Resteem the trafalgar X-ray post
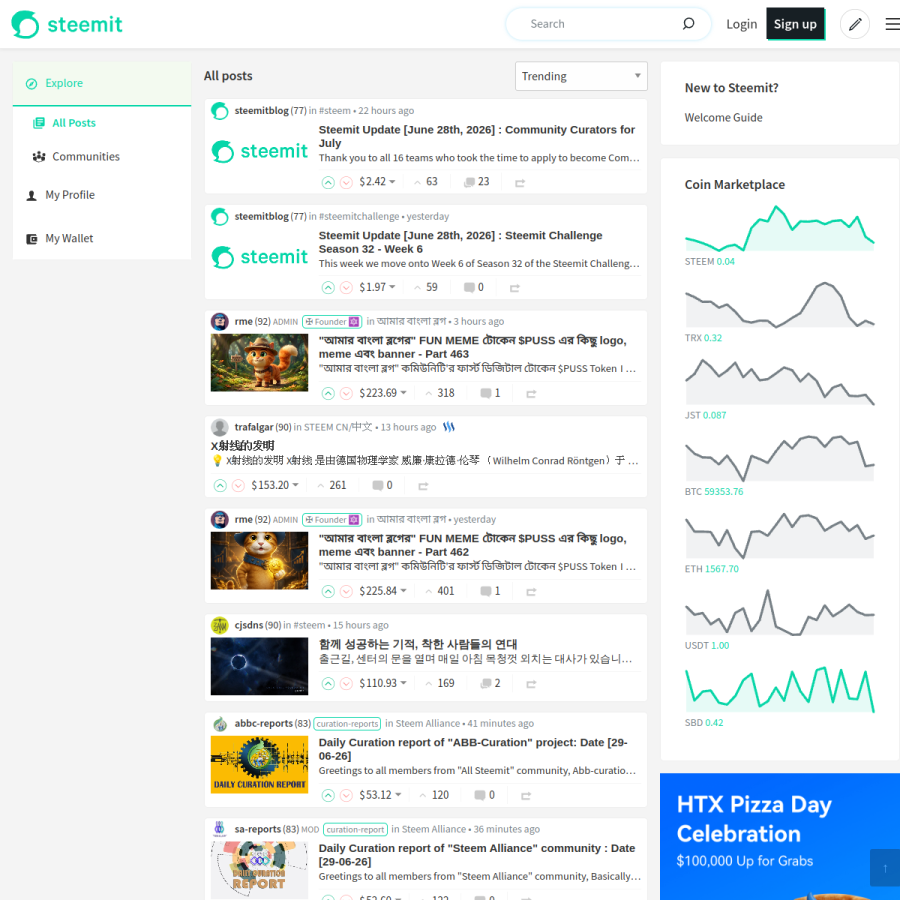 tap(423, 486)
